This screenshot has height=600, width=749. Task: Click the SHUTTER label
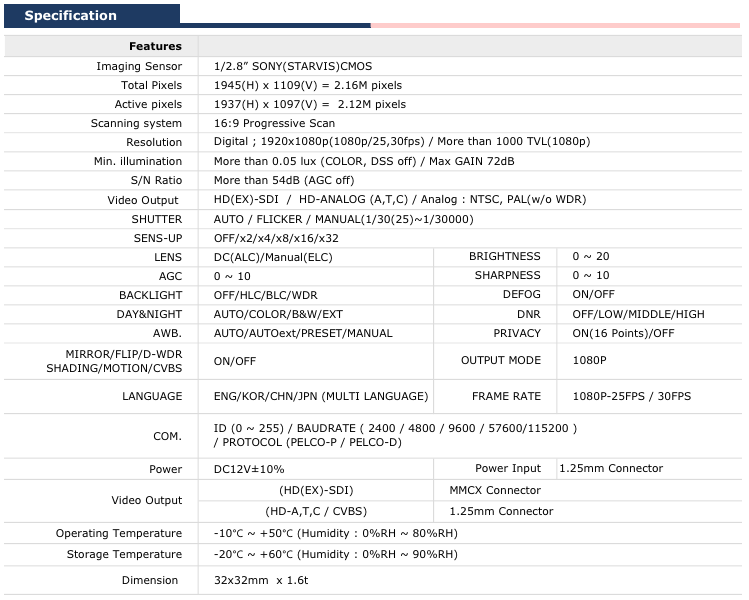tap(157, 219)
